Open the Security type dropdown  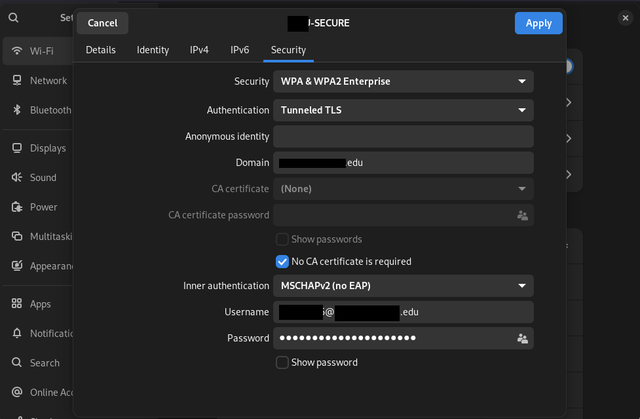[403, 82]
